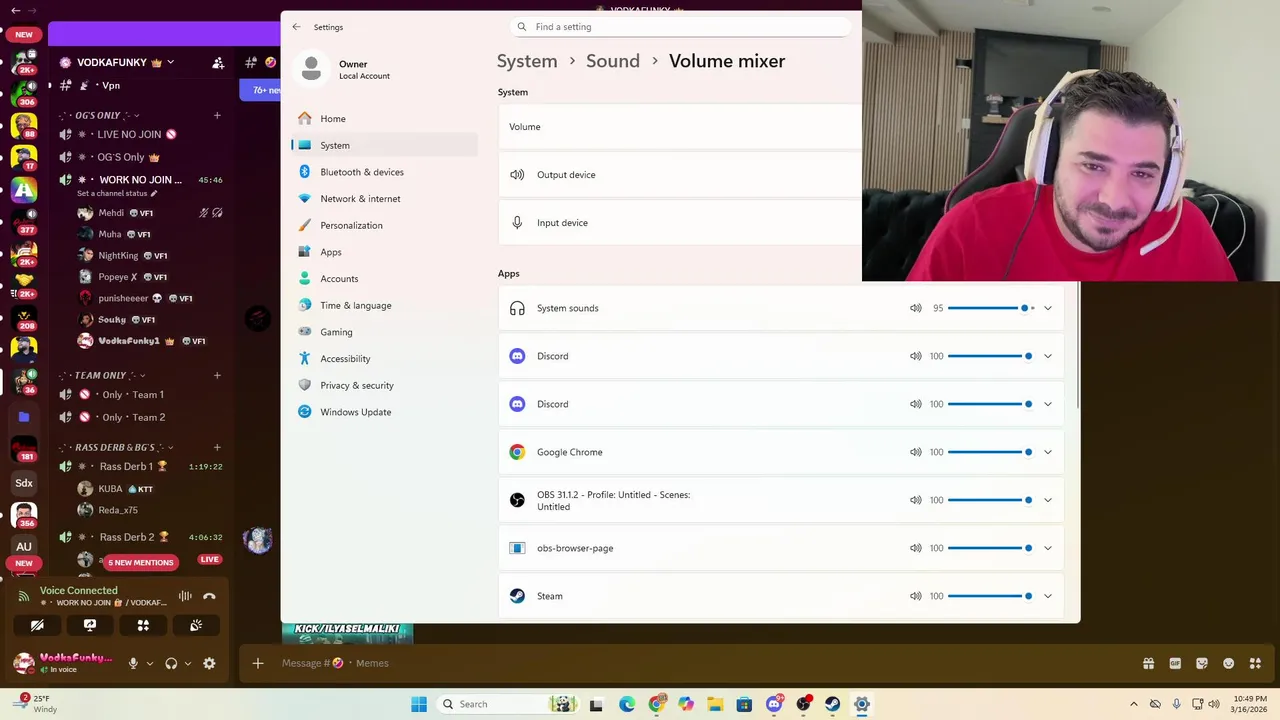Viewport: 1280px width, 720px height.
Task: Turn on camera in Discord voice panel
Action: (37, 625)
